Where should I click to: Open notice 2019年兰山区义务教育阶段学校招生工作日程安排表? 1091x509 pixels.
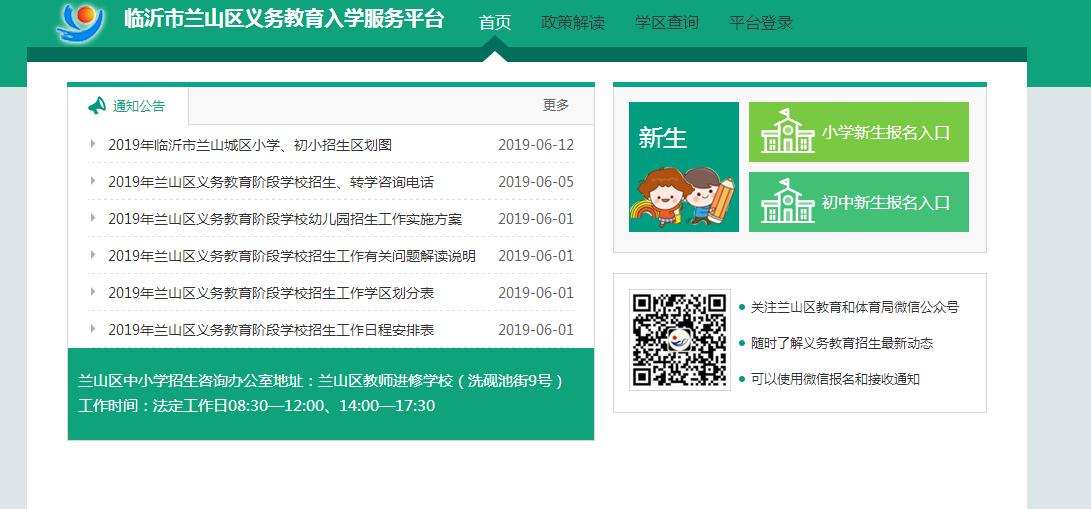point(271,329)
